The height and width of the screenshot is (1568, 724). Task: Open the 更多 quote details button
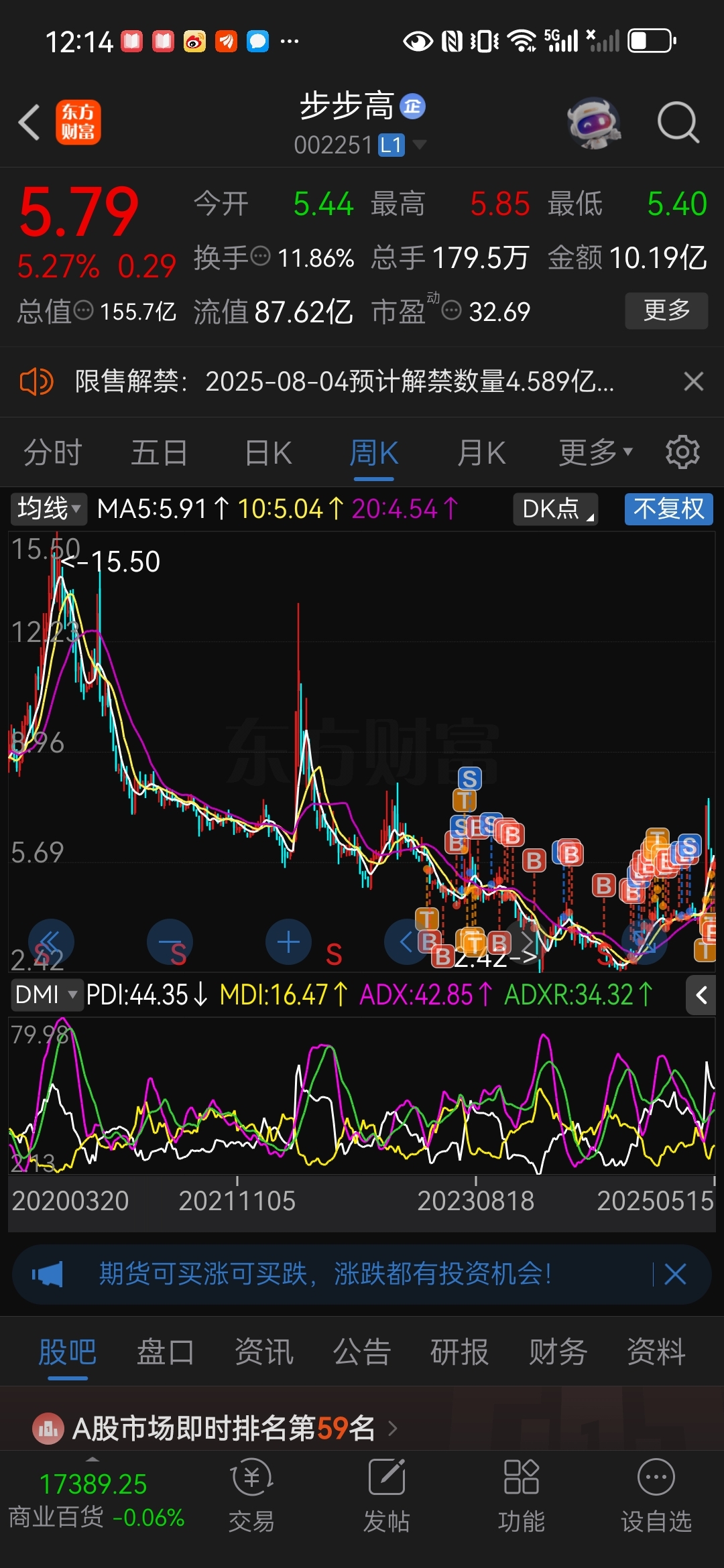pos(666,310)
